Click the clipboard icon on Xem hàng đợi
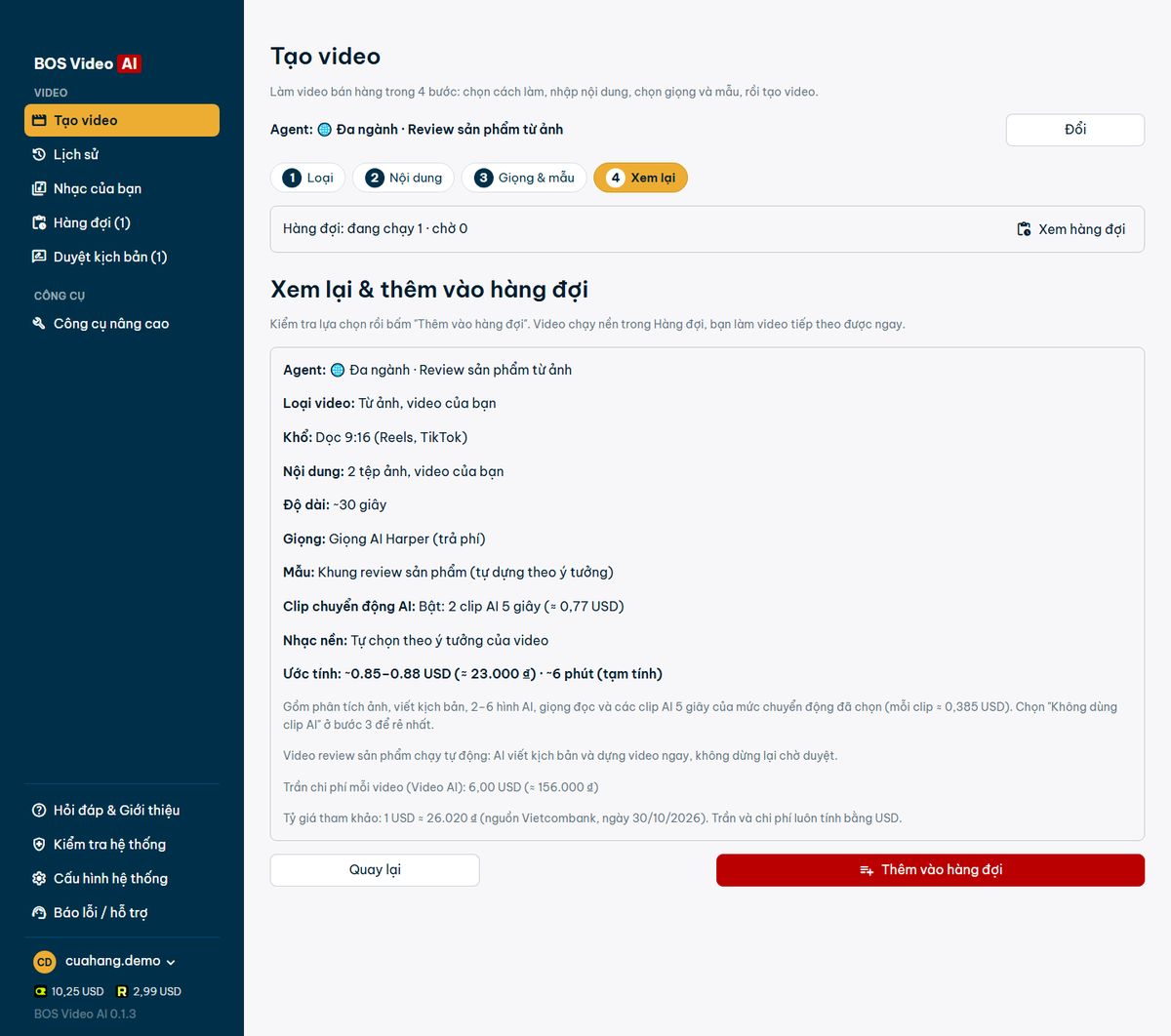This screenshot has height=1036, width=1171. click(x=1024, y=229)
